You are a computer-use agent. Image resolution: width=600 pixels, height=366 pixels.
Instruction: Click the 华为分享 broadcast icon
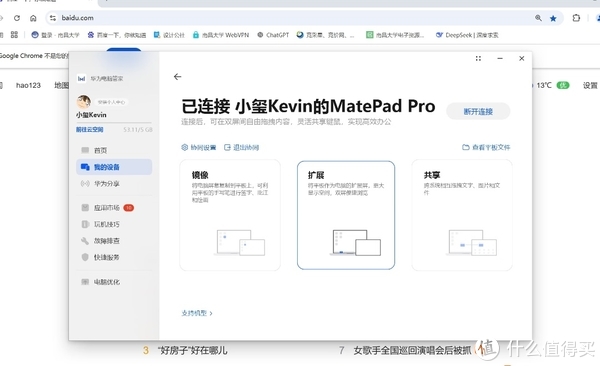pos(85,184)
